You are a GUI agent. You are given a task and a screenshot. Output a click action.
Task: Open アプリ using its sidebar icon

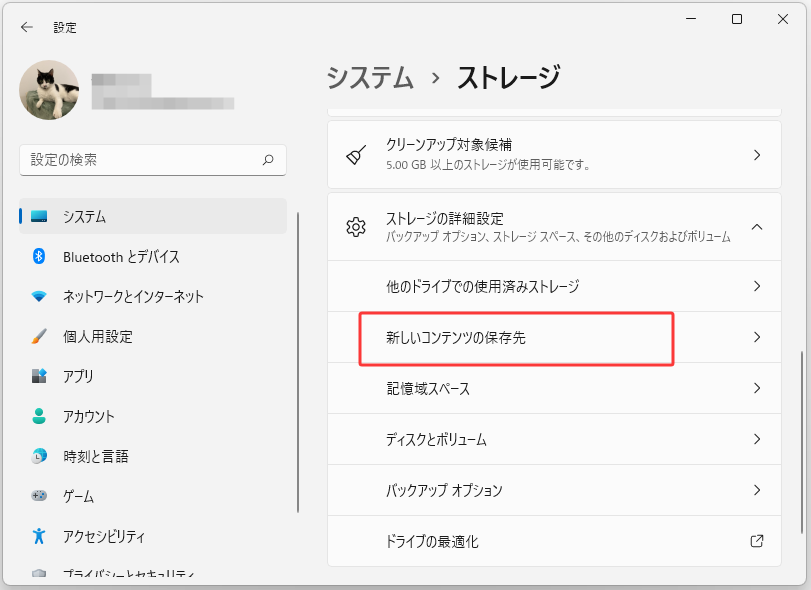(x=39, y=377)
